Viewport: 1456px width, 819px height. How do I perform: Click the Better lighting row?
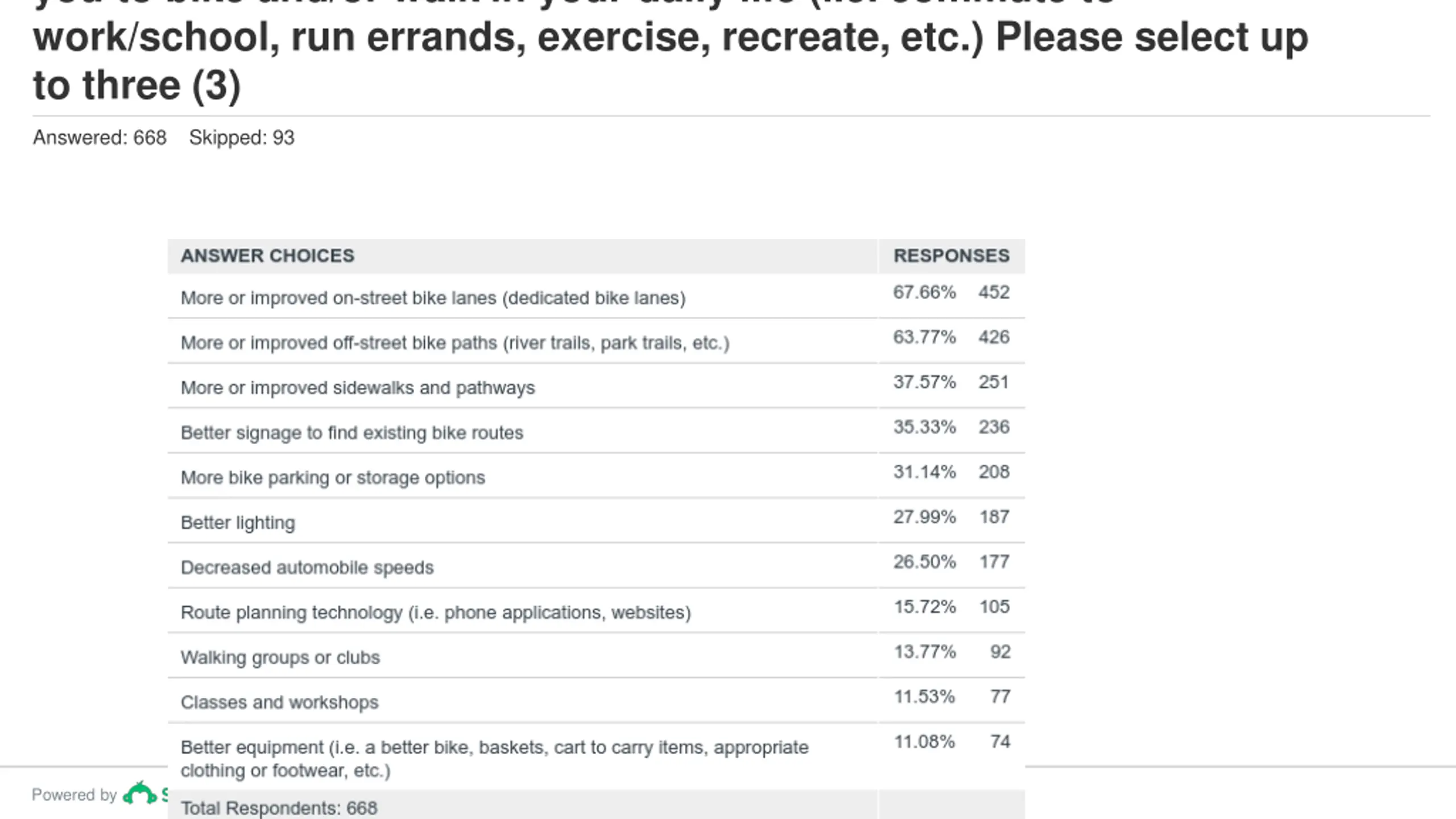(x=596, y=521)
